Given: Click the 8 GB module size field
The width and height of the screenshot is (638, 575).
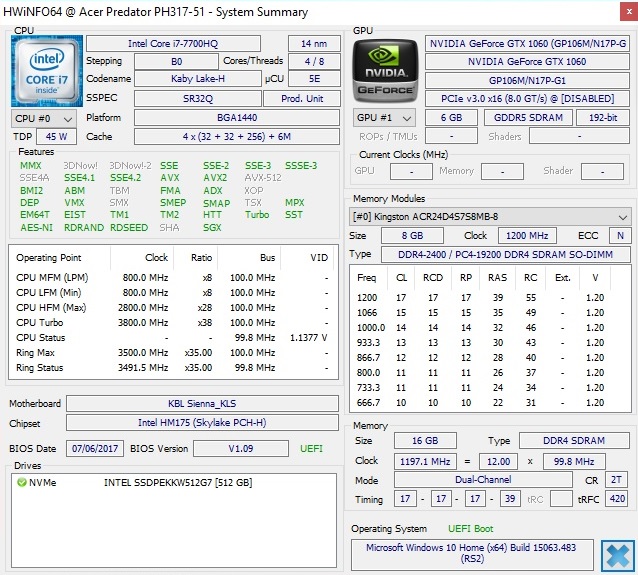Looking at the screenshot, I should click(412, 236).
